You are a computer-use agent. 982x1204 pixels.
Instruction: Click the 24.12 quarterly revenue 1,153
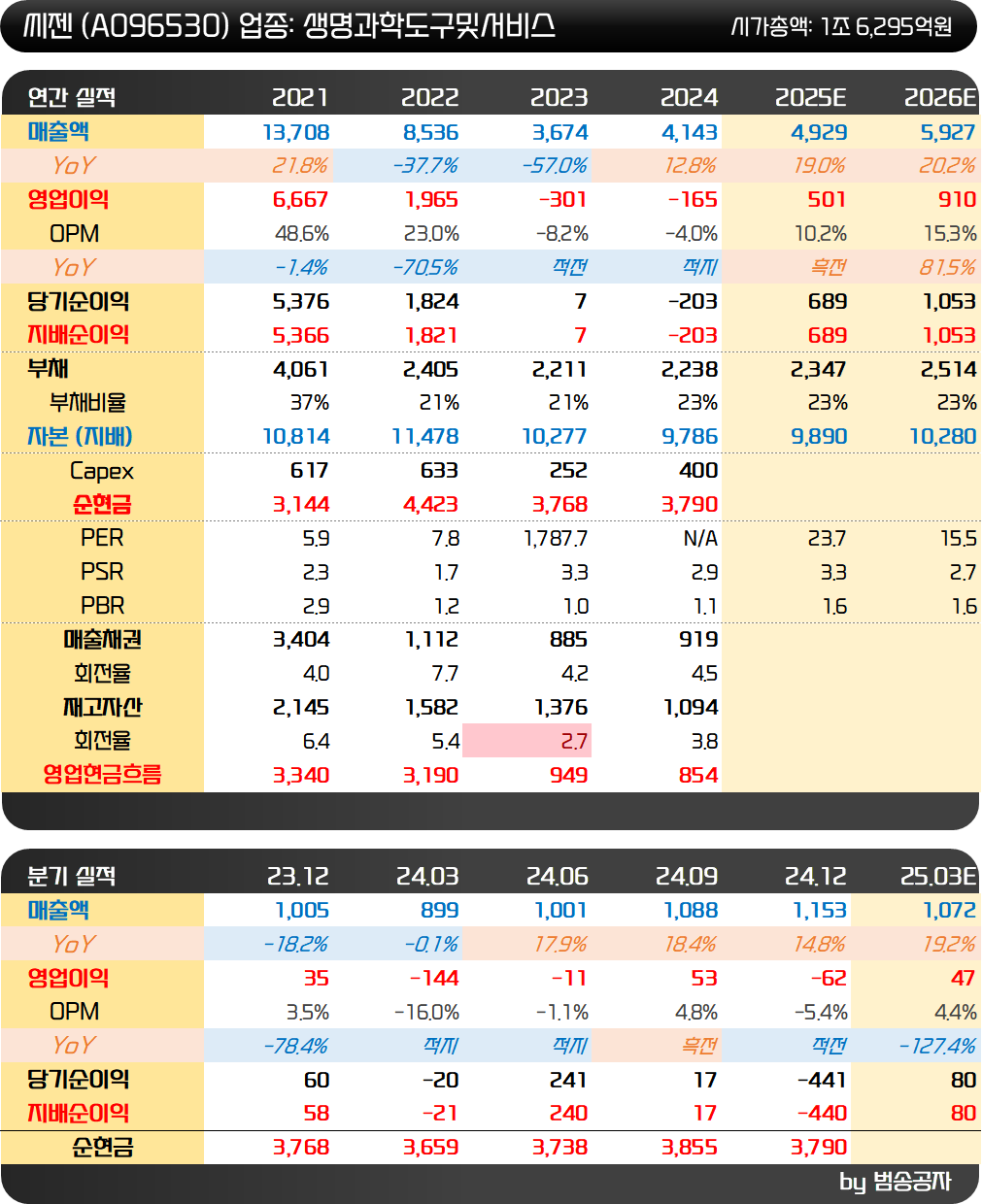click(821, 911)
